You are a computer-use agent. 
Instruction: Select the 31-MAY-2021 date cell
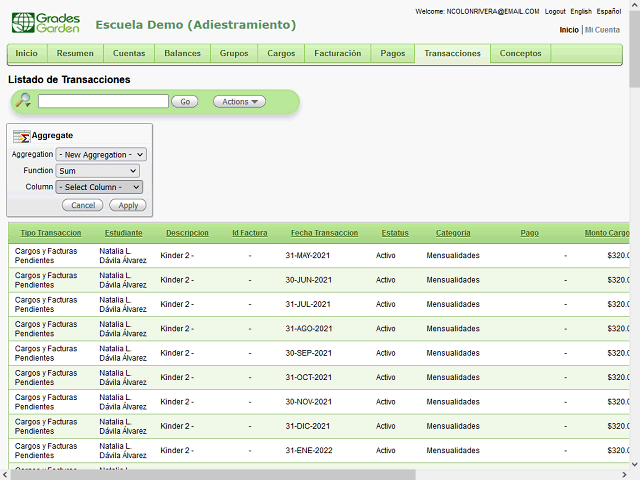pyautogui.click(x=308, y=256)
